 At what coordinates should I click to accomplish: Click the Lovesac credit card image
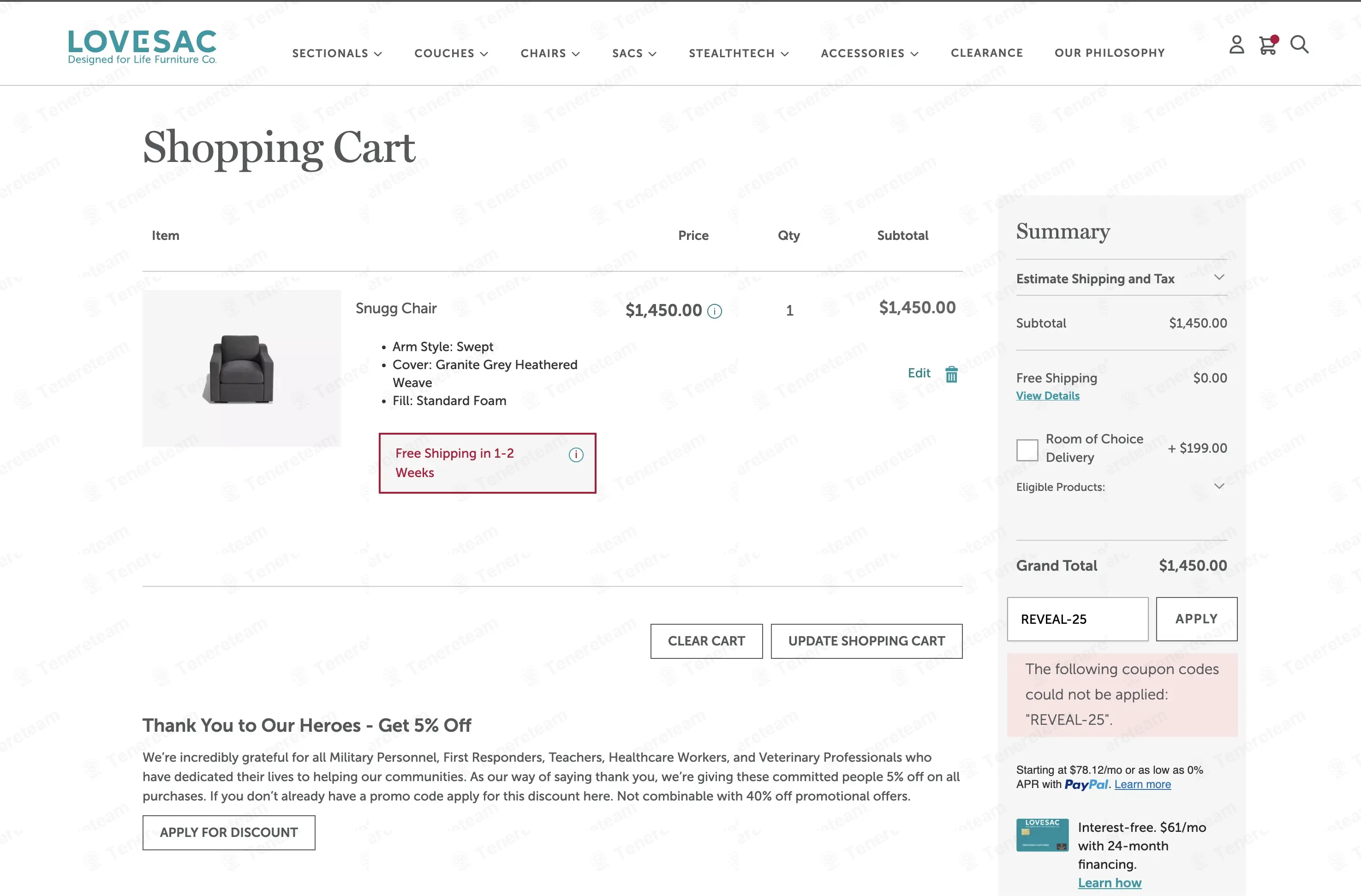point(1042,835)
